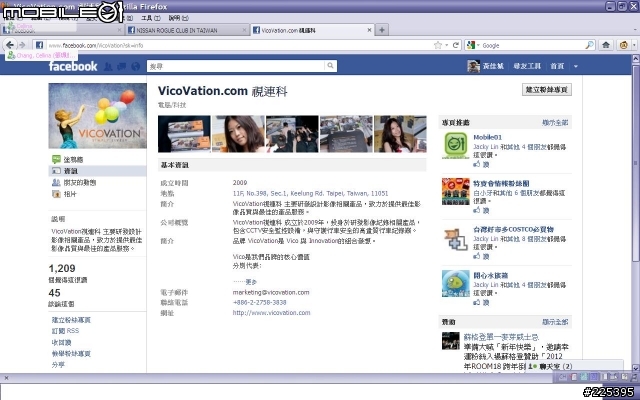The height and width of the screenshot is (400, 640).
Task: Open the last photo thumbnail of woman in white
Action: [400, 134]
